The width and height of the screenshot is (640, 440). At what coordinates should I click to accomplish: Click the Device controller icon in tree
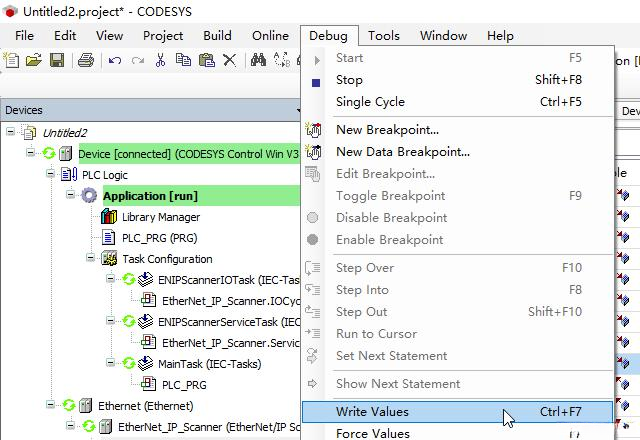(65, 153)
